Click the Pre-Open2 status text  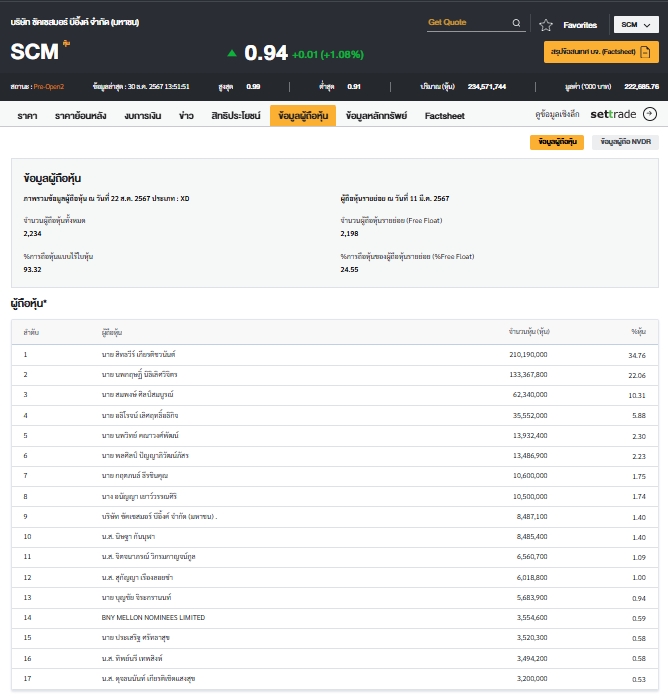pos(49,86)
